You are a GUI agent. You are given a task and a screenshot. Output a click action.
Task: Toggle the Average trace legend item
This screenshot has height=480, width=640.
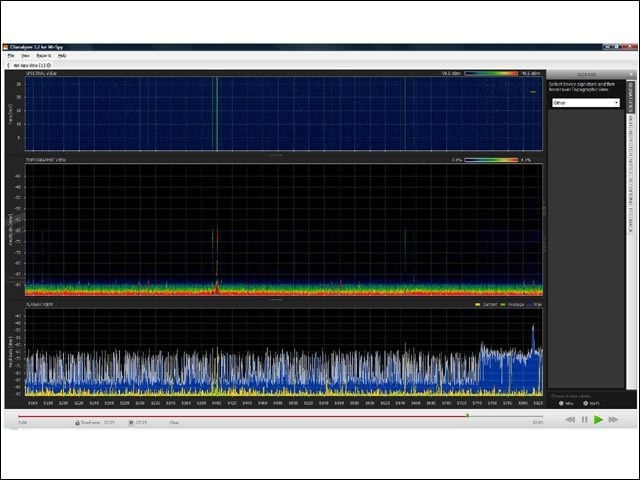(512, 304)
